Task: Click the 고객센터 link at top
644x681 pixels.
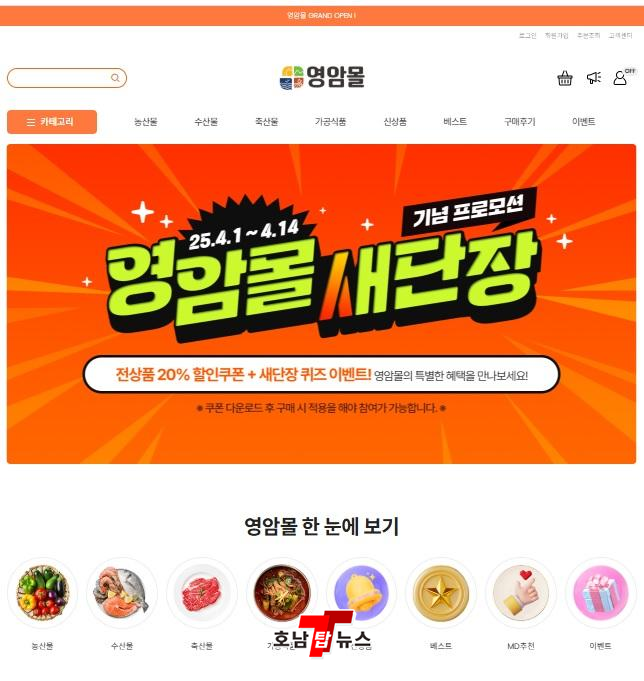Action: 620,36
